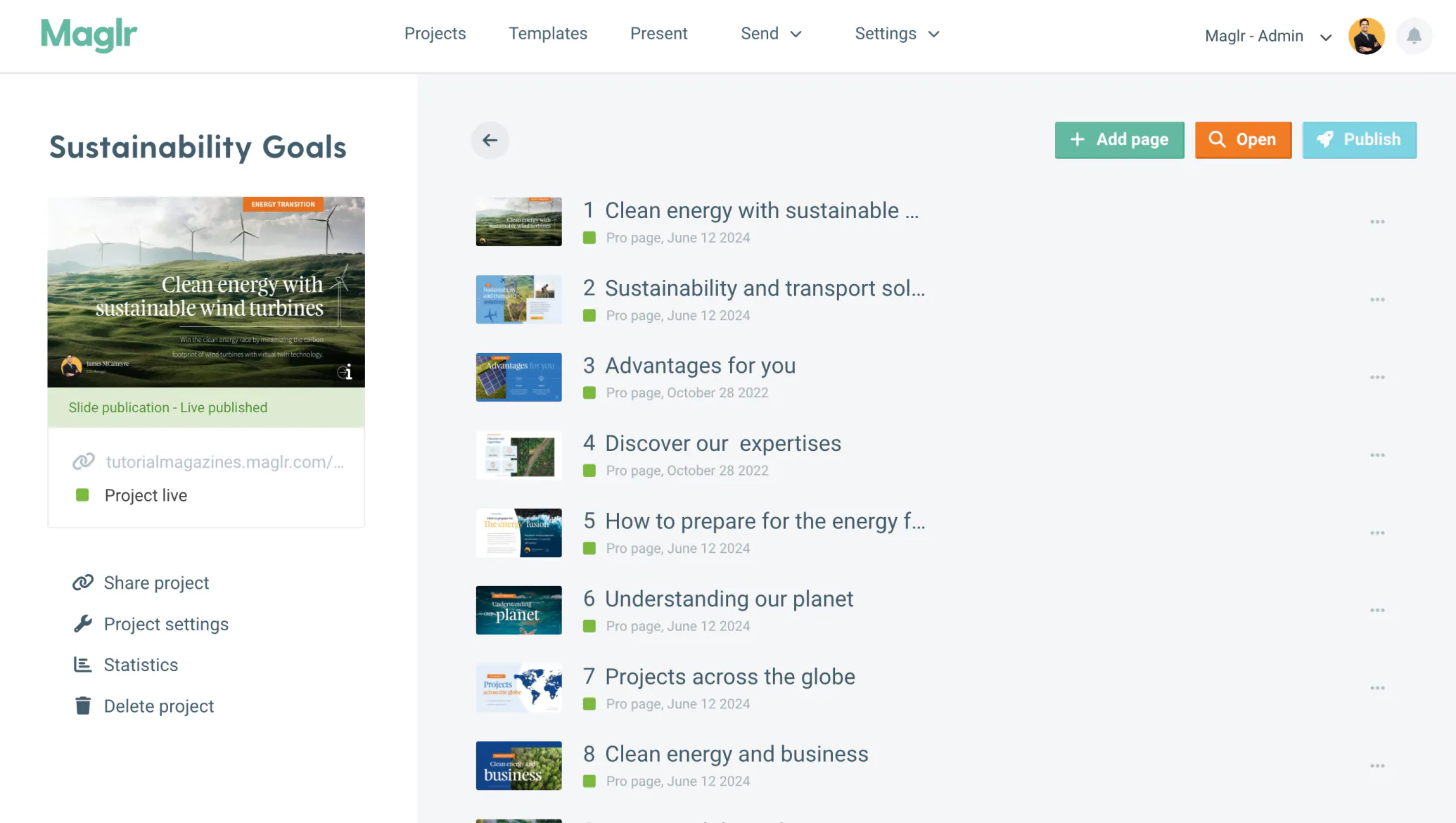The width and height of the screenshot is (1456, 823).
Task: Go back using the left arrow button
Action: click(x=490, y=140)
